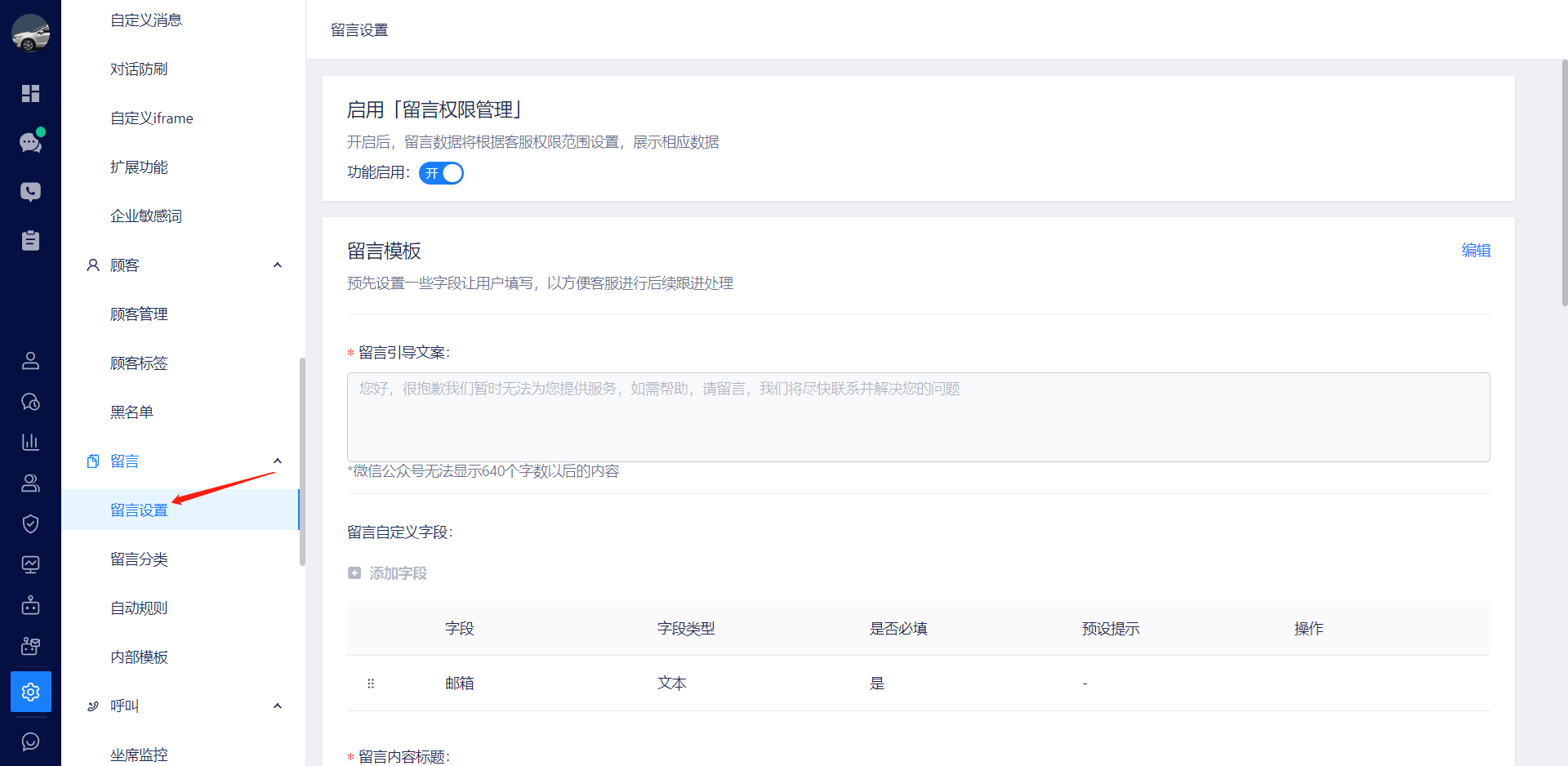Click the 顾客 person icon
The image size is (1568, 766).
tap(93, 265)
